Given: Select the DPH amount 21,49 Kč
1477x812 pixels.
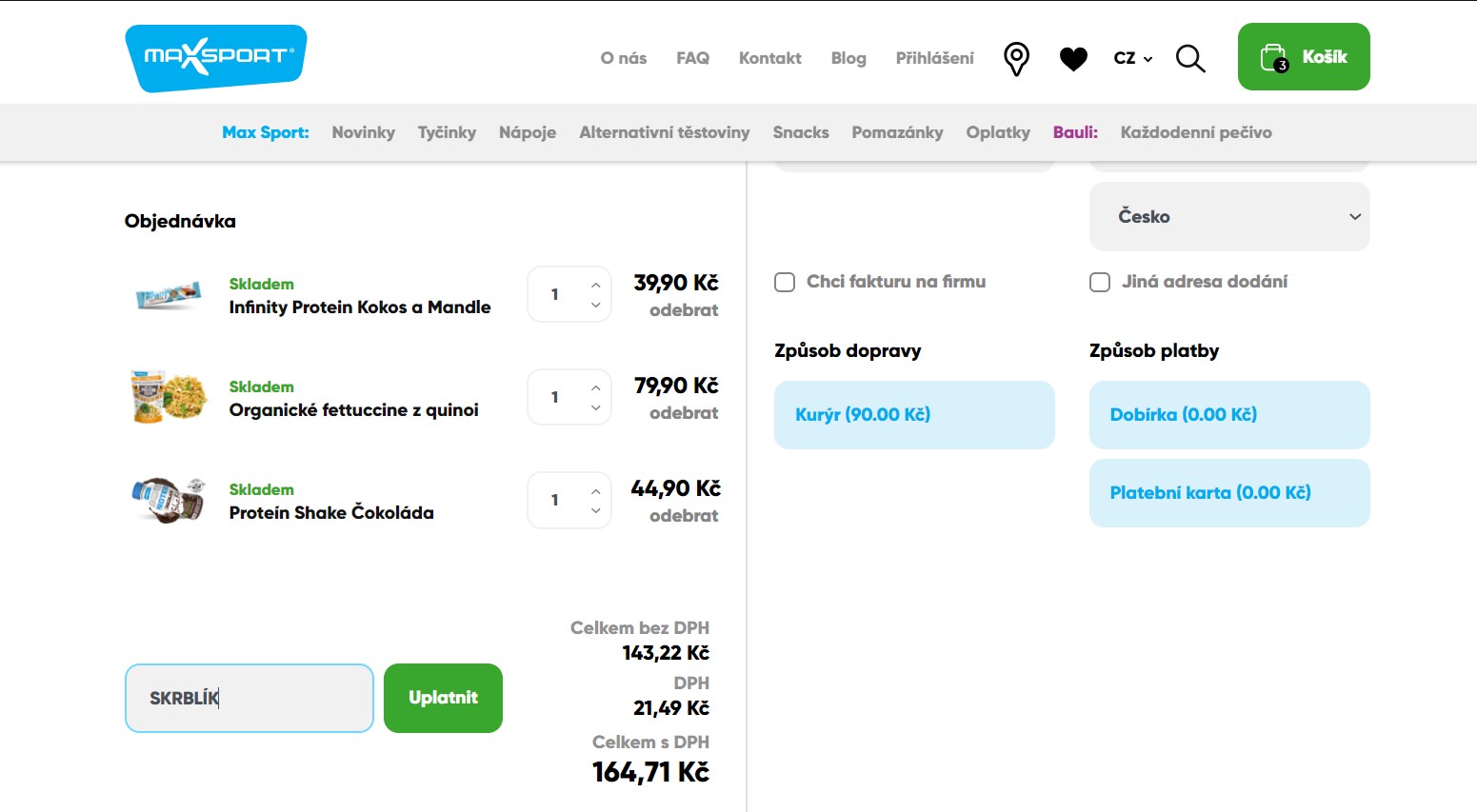Looking at the screenshot, I should (671, 708).
